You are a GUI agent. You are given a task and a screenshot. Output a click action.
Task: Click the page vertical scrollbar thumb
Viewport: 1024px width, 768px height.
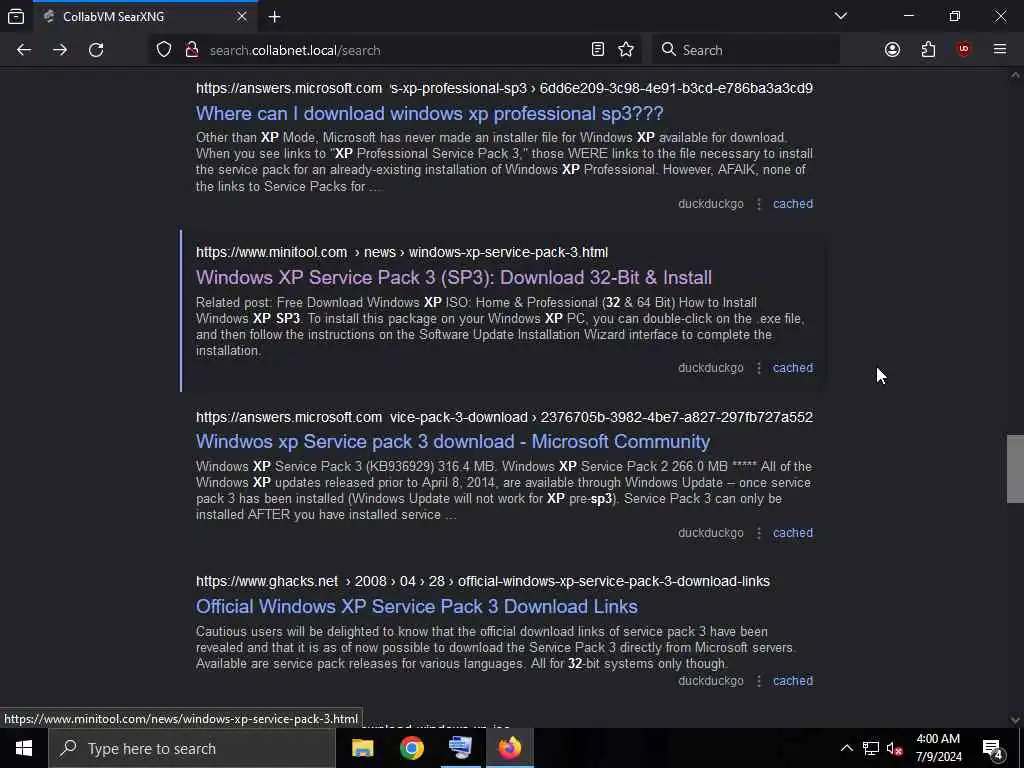pyautogui.click(x=1015, y=468)
